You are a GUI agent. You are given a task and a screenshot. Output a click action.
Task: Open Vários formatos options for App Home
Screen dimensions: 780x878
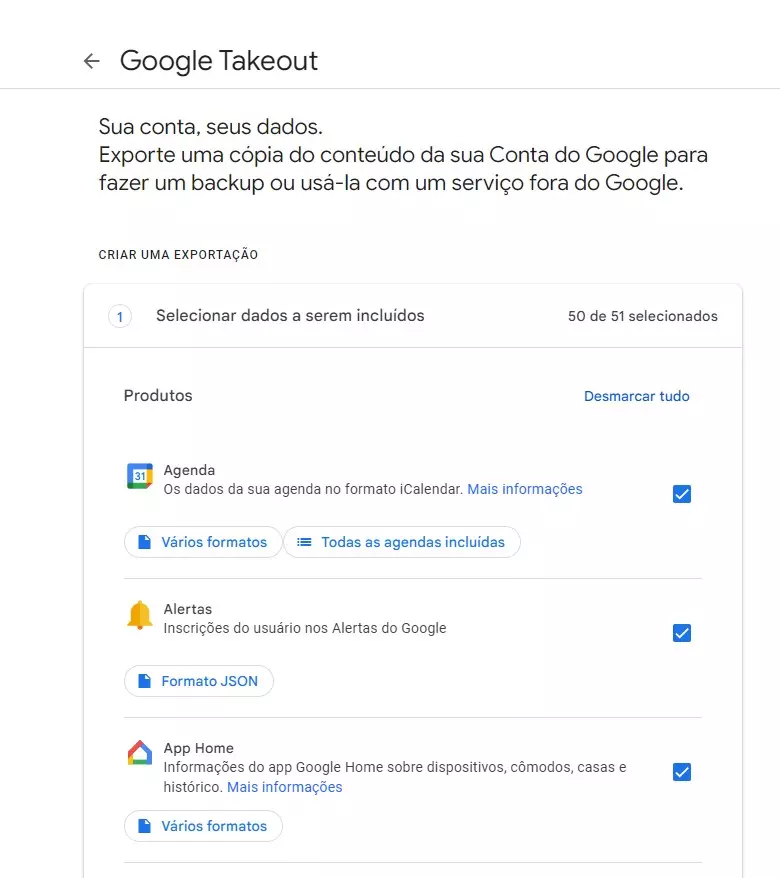point(203,826)
